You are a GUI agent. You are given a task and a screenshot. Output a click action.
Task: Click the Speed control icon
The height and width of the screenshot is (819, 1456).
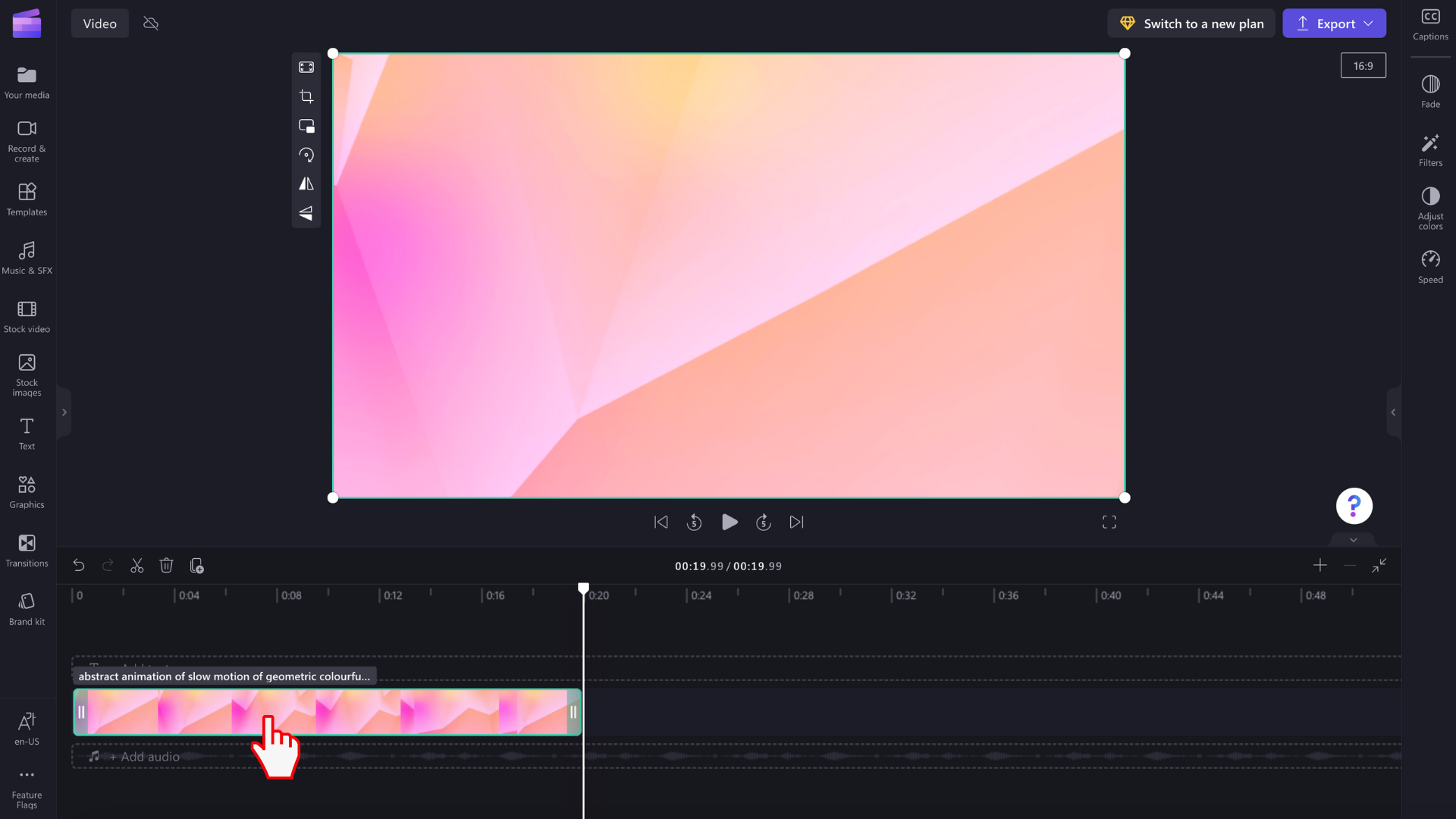tap(1431, 260)
